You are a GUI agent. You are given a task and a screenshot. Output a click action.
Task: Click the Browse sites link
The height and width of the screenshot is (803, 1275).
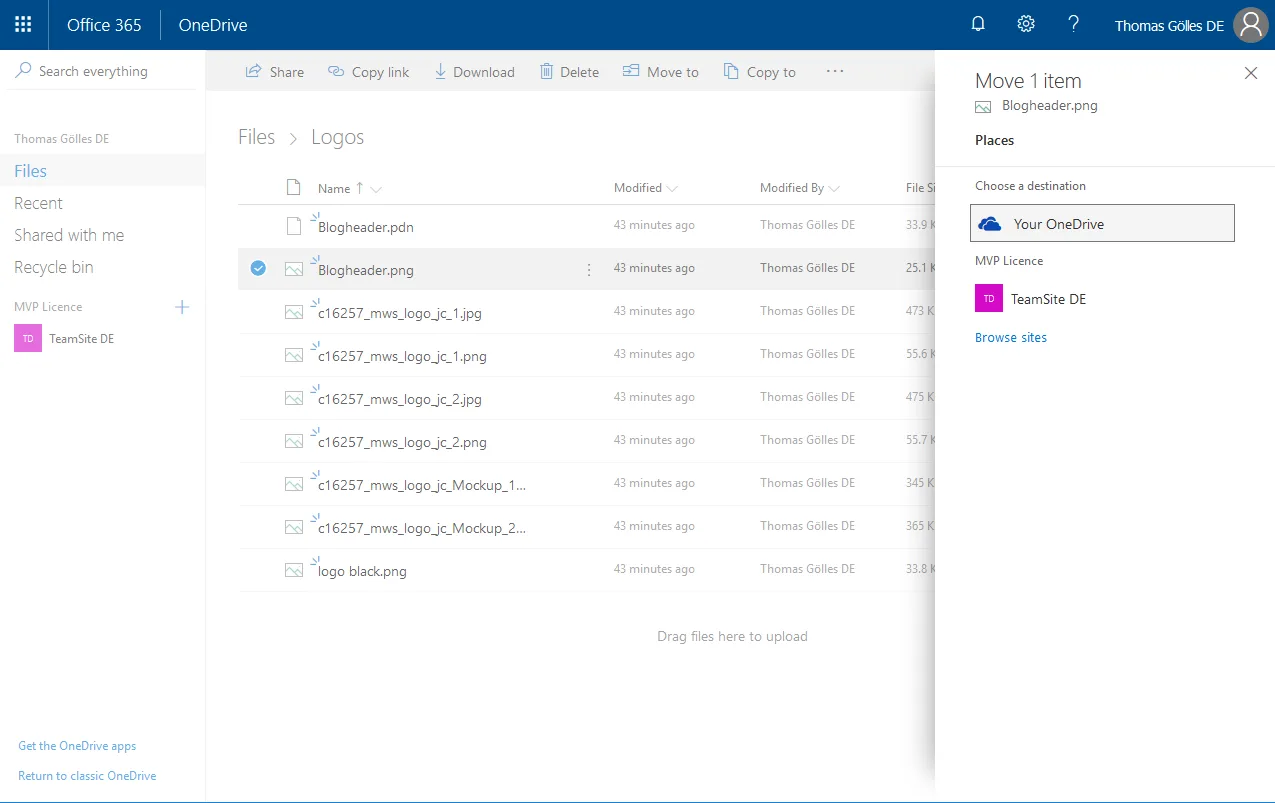[1010, 337]
